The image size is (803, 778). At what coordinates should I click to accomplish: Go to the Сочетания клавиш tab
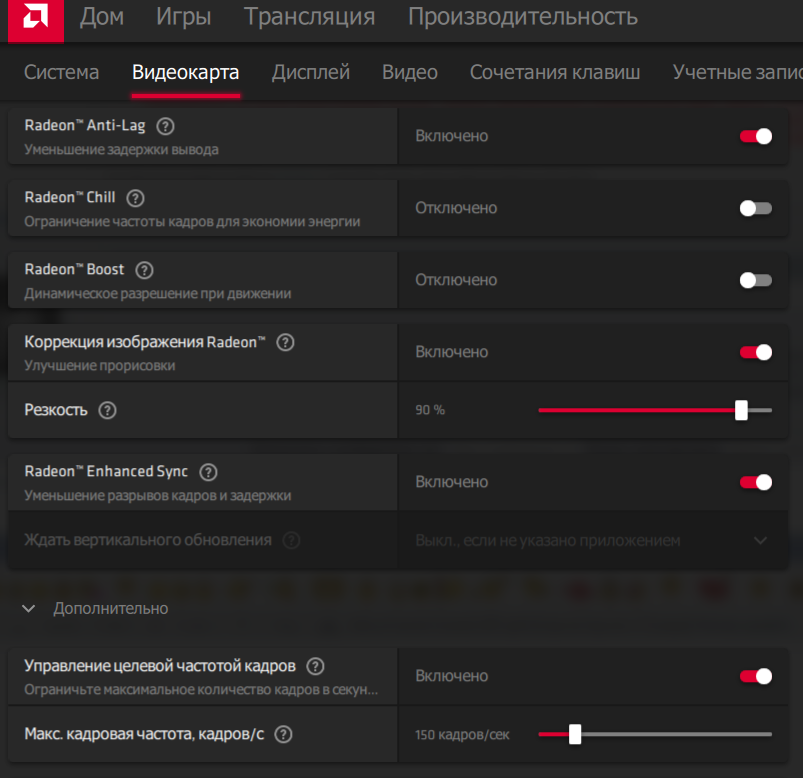tap(555, 72)
